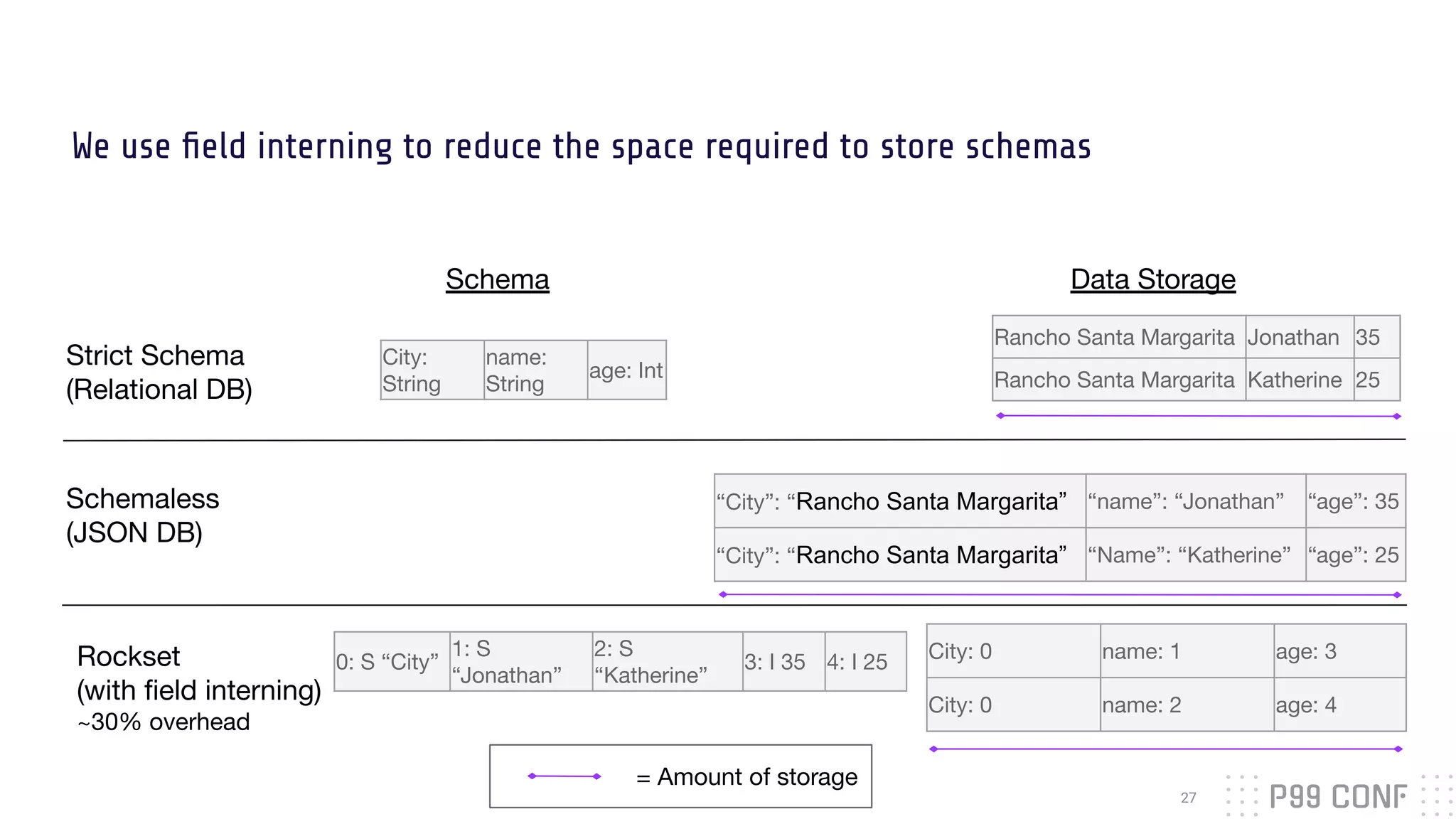1456x819 pixels.
Task: Click the 'City: String' schema cell
Action: coord(432,370)
